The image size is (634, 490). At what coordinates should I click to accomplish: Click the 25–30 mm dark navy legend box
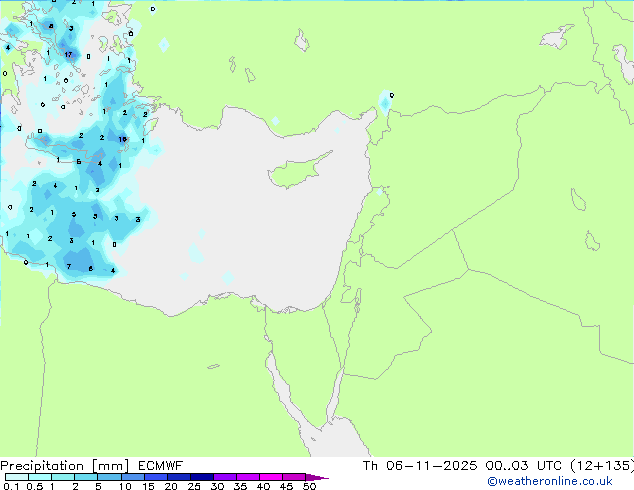click(202, 477)
